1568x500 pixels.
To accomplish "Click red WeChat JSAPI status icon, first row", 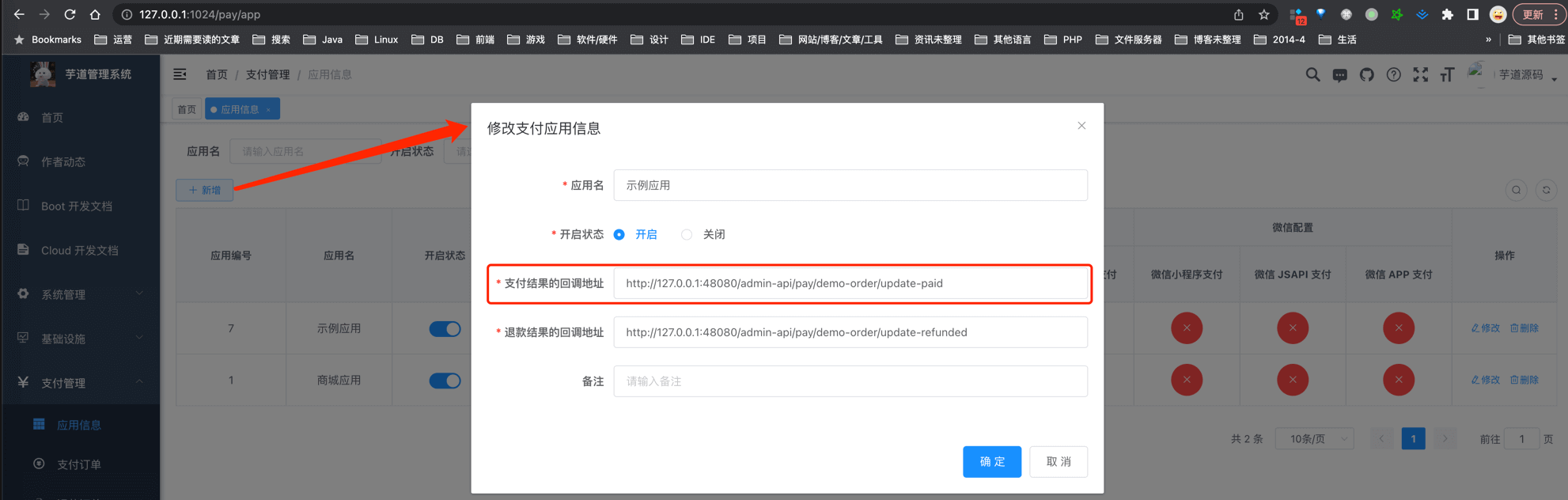I will [1292, 328].
